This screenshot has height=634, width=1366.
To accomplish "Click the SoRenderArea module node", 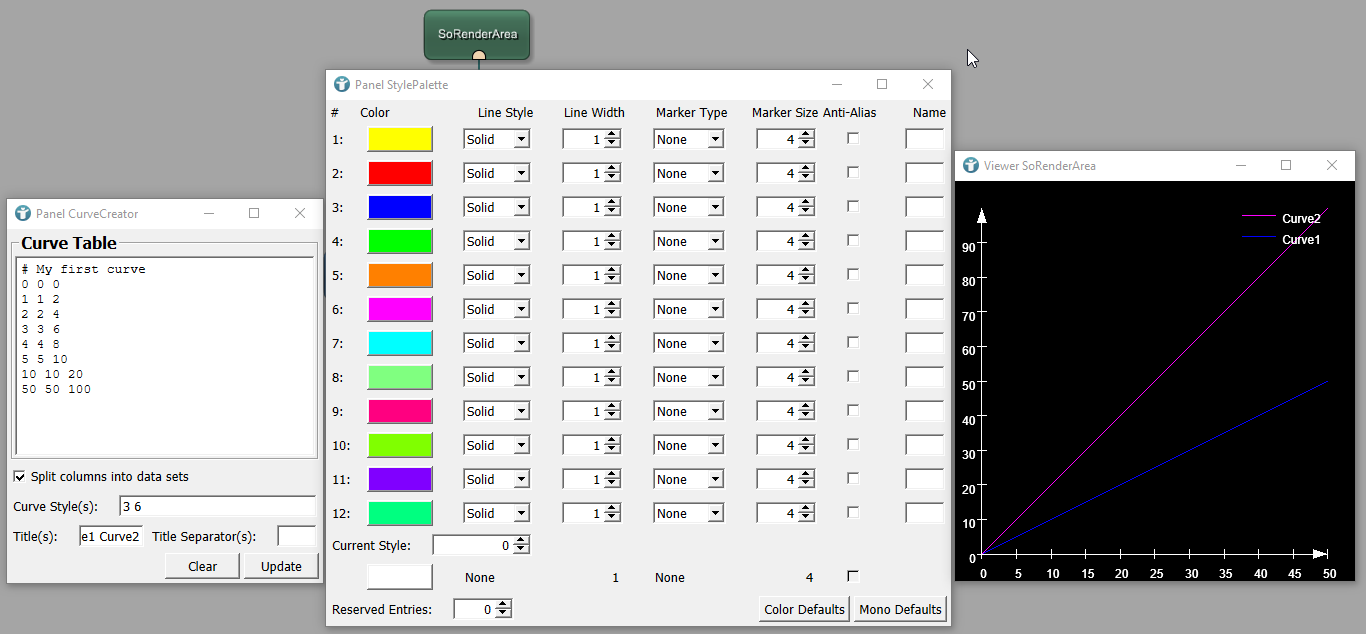I will point(476,34).
